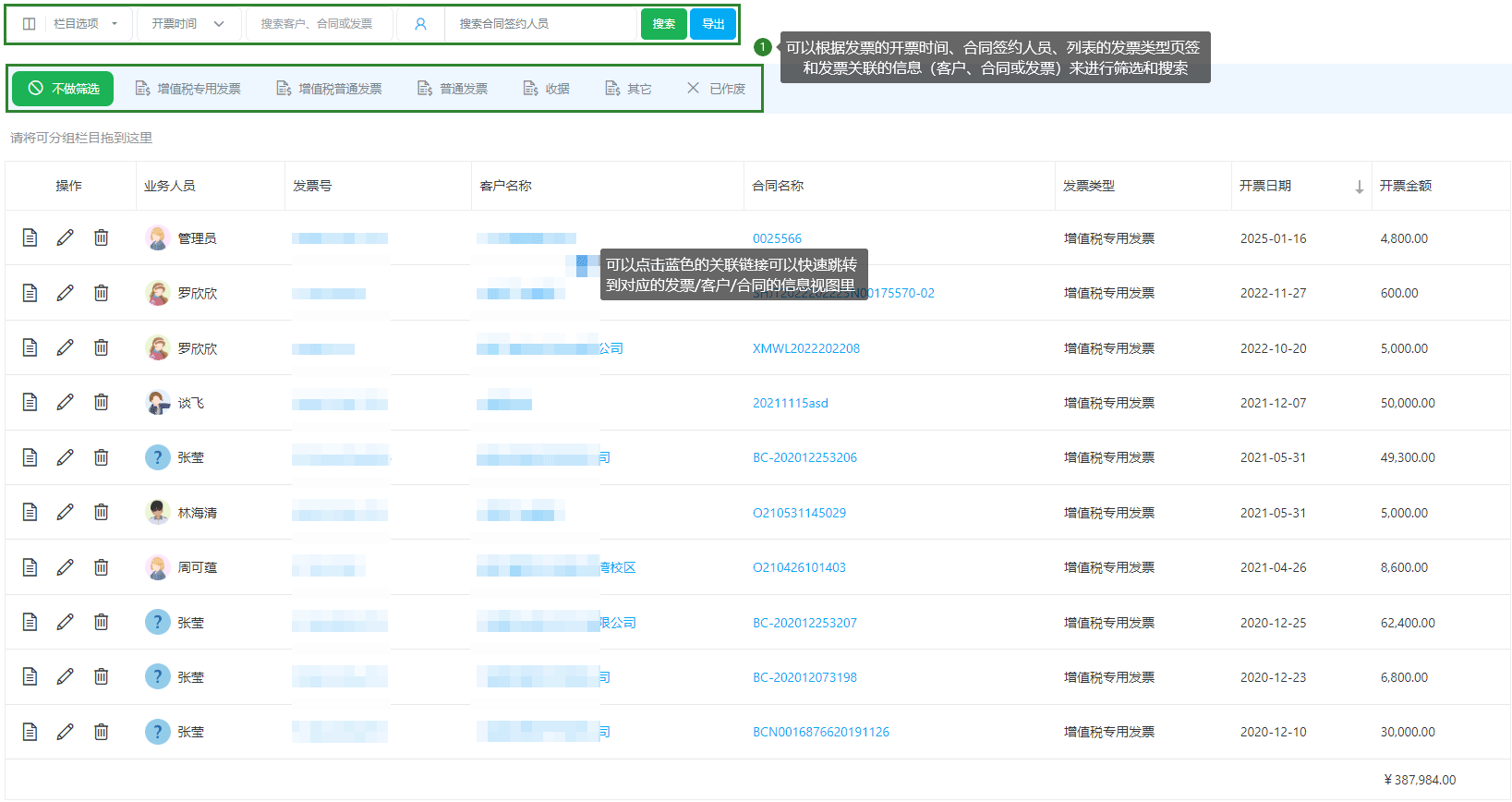This screenshot has height=802, width=1512.
Task: Select the 不做筛选 filter tab
Action: click(63, 89)
